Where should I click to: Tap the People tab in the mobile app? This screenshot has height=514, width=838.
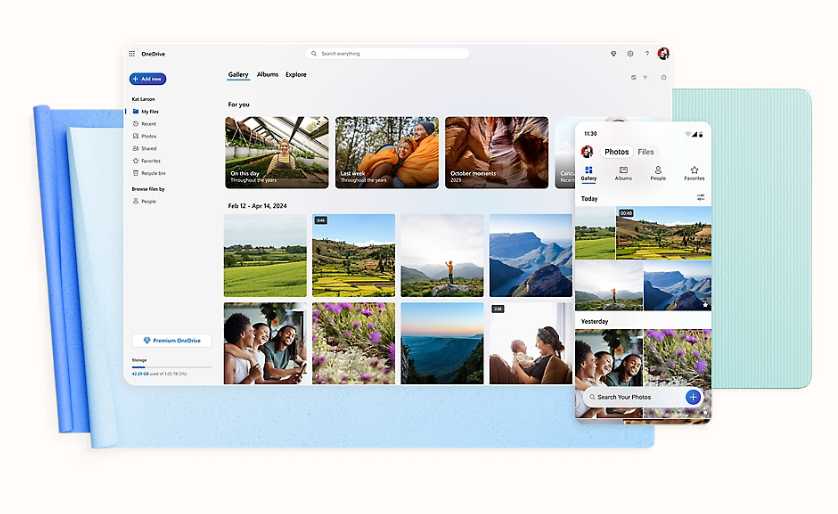(658, 173)
